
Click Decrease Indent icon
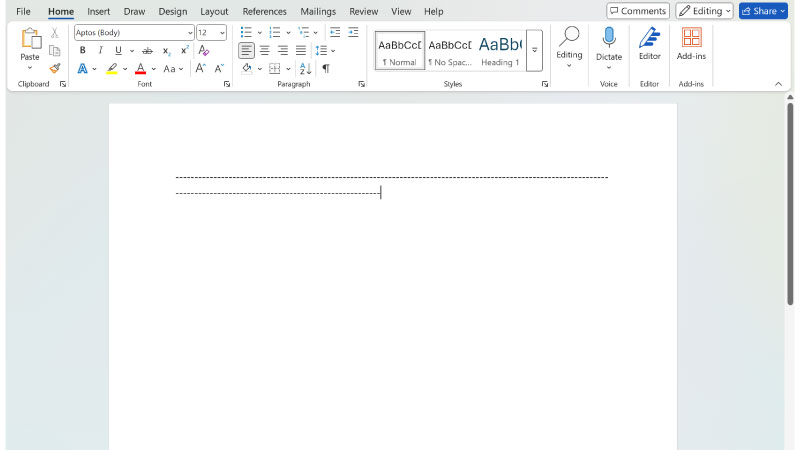[335, 33]
